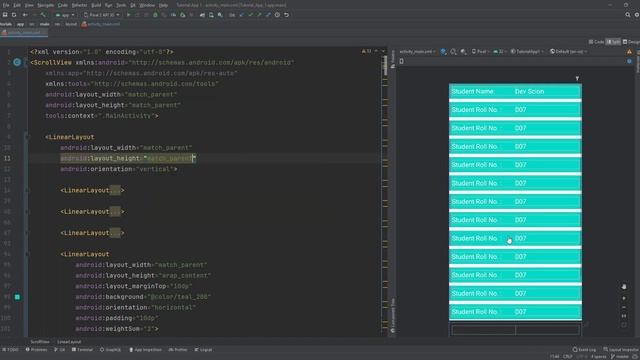
Task: Click the Dev Scion text in preview
Action: [x=529, y=91]
